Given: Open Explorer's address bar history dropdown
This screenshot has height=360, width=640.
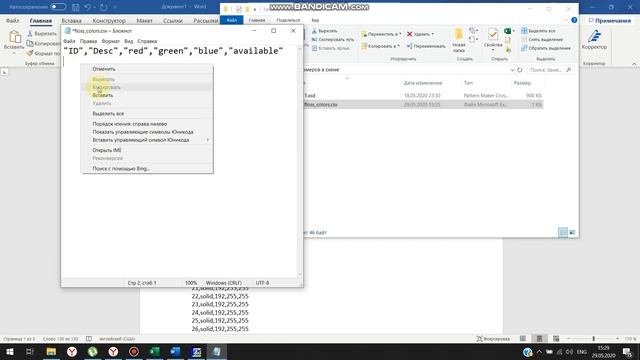Looking at the screenshot, I should [x=512, y=70].
